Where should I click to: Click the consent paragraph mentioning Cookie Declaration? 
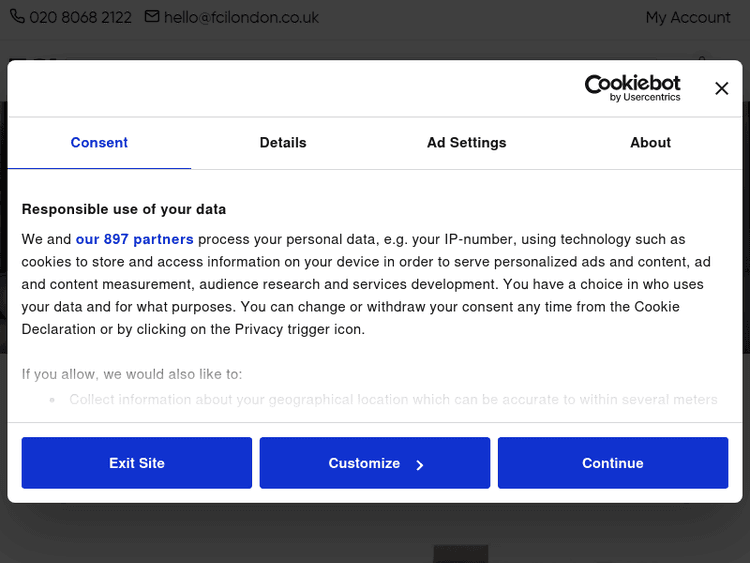(365, 284)
